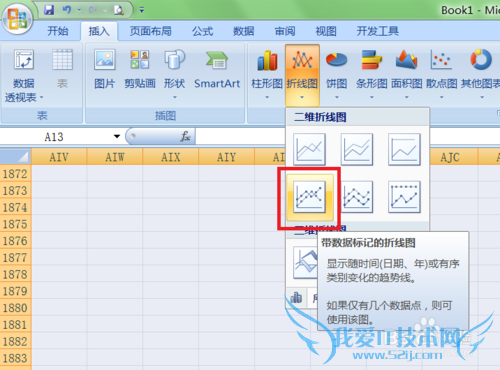Expand the 散点图 dropdown arrow

pyautogui.click(x=441, y=97)
